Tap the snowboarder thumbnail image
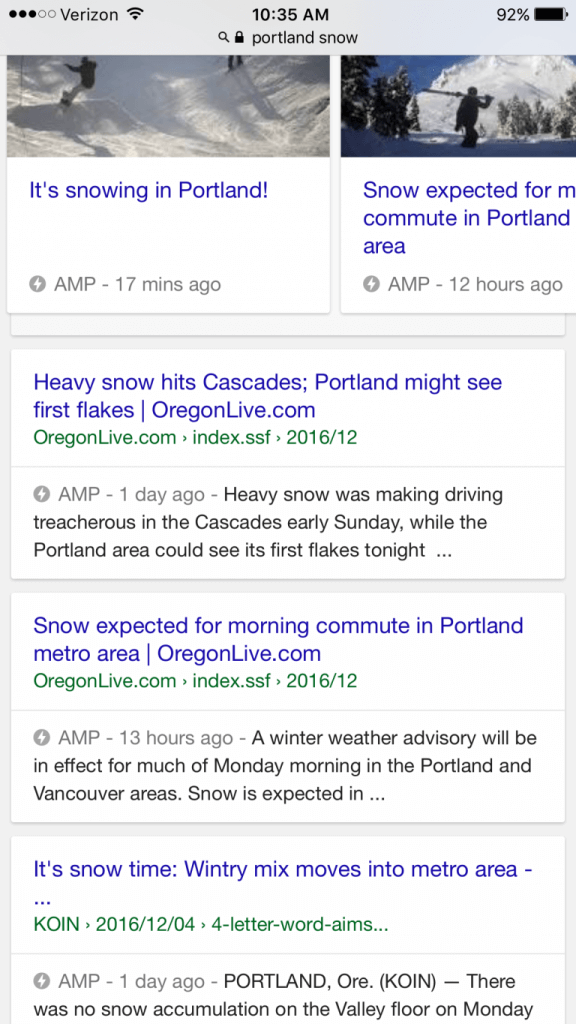The height and width of the screenshot is (1024, 576). 168,106
